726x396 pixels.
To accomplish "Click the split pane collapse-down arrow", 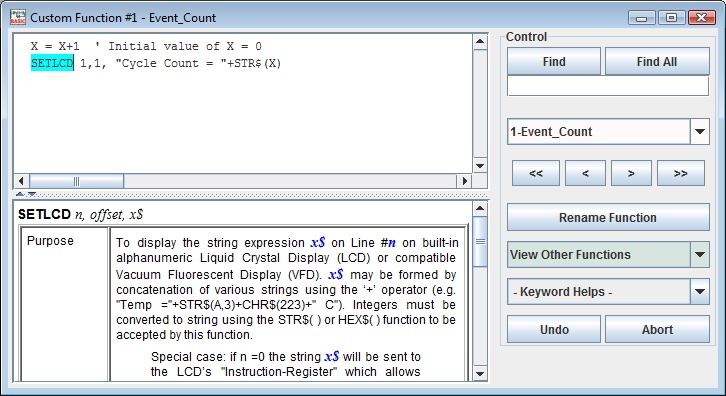I will tap(31, 194).
